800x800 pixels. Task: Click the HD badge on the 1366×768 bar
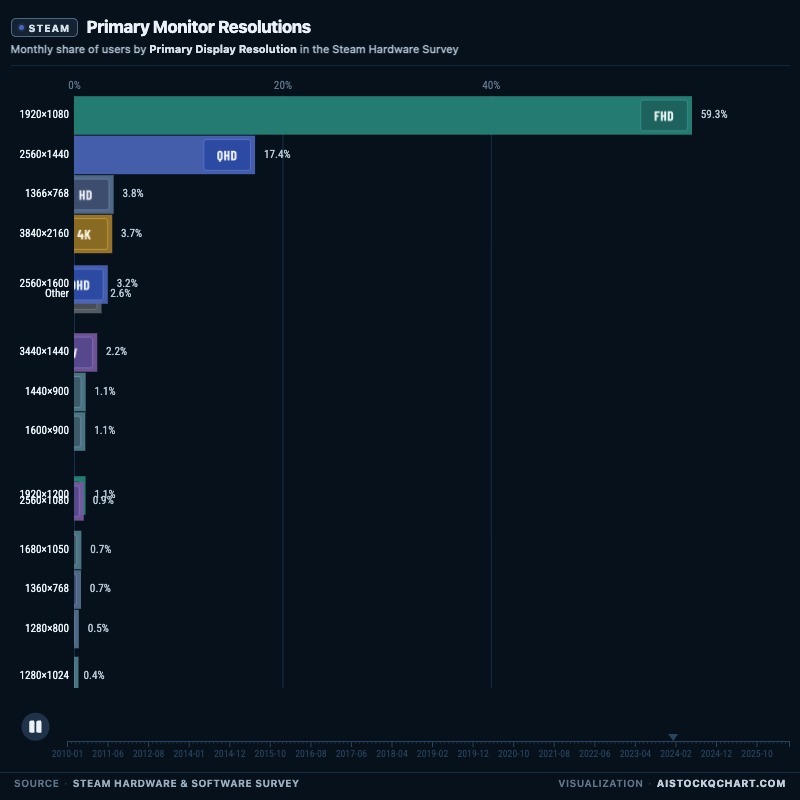[86, 194]
